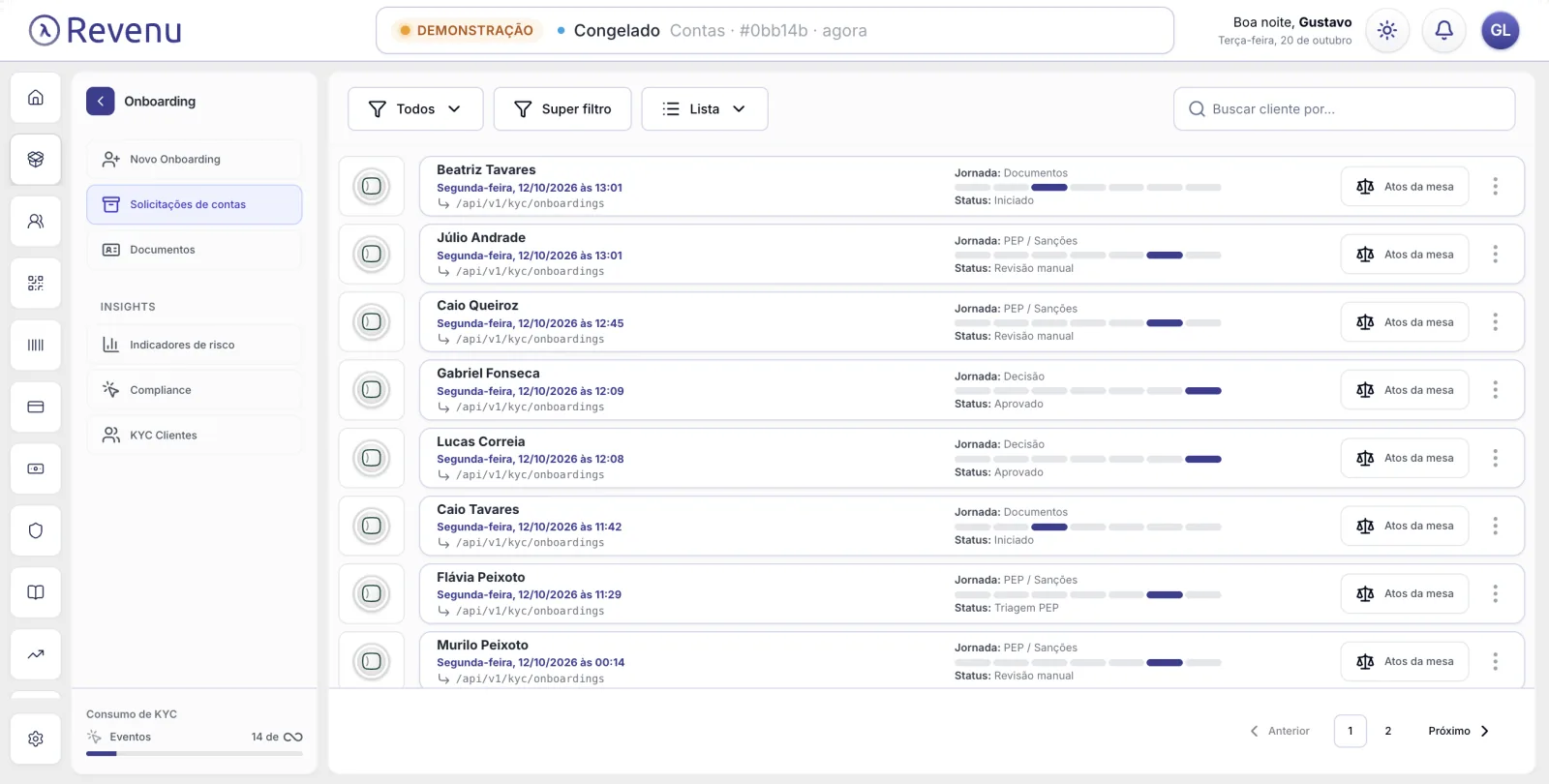Open the home icon in left rail

[x=36, y=98]
